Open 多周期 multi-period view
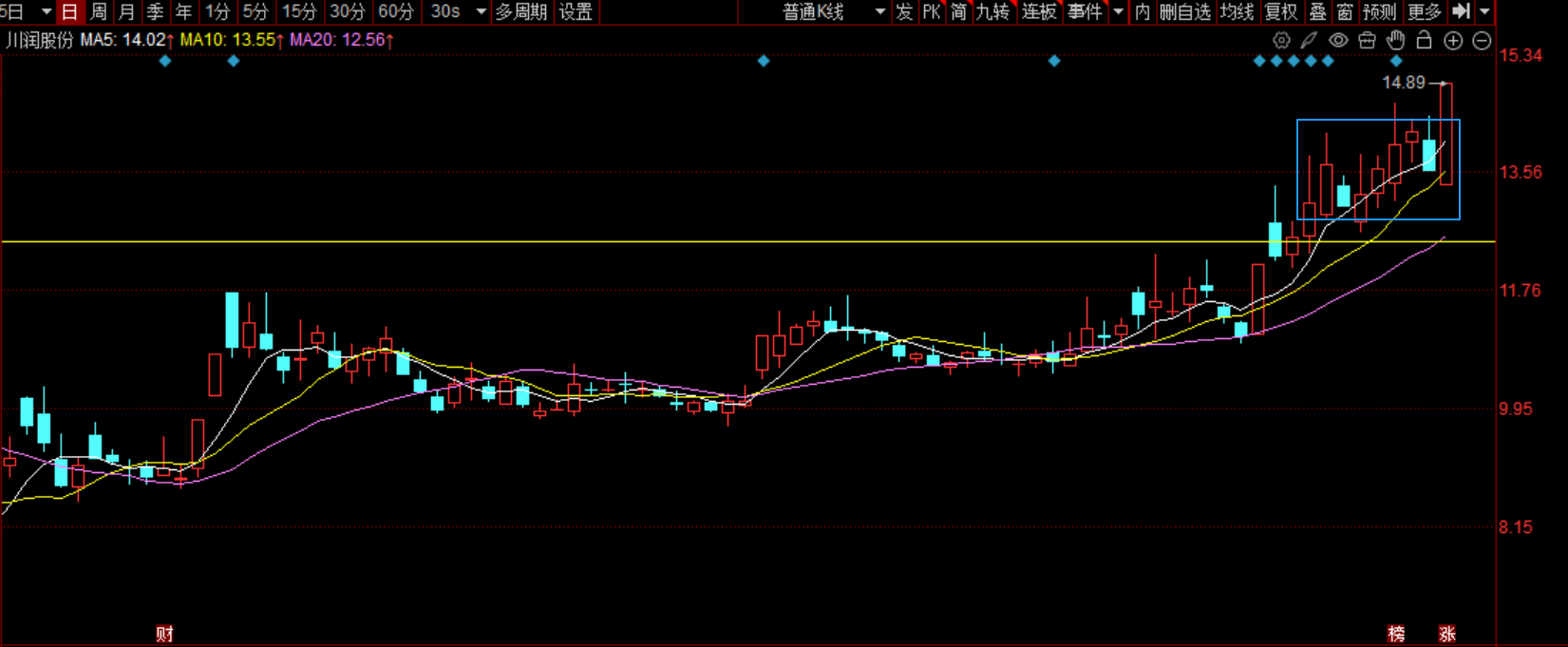This screenshot has height=647, width=1568. tap(521, 11)
